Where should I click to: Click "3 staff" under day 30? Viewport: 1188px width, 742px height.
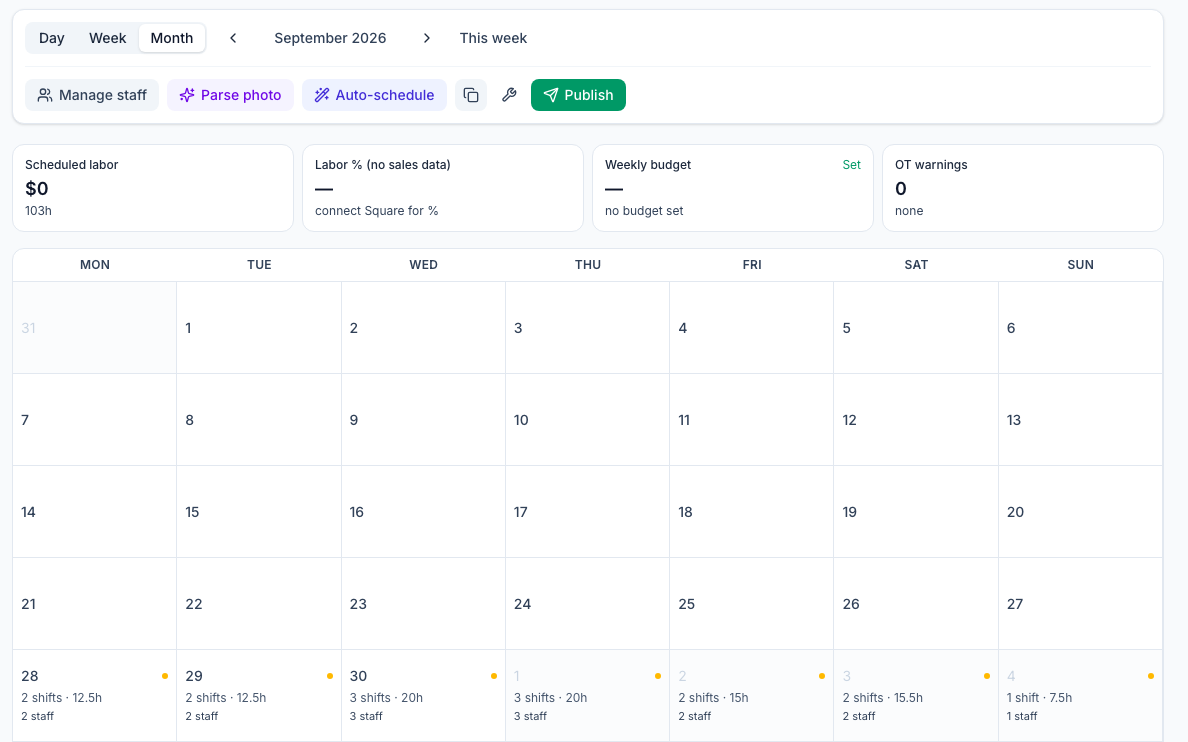click(366, 716)
